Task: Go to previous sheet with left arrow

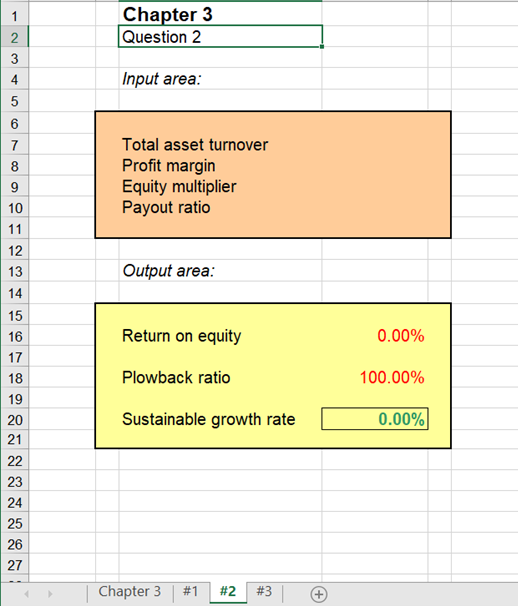Action: [26, 594]
